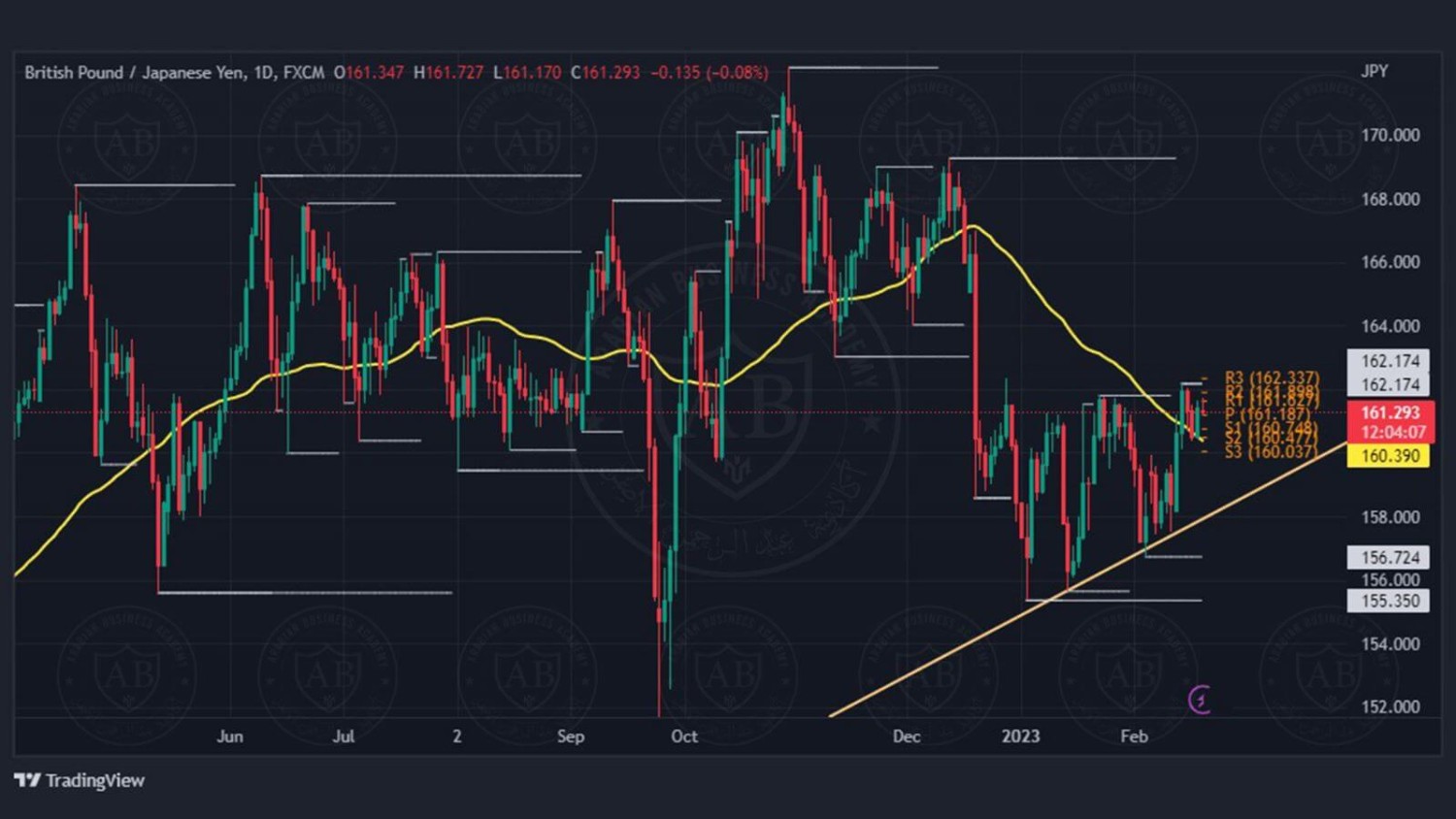Click the 166.000 price axis label
1456x819 pixels.
[1390, 262]
